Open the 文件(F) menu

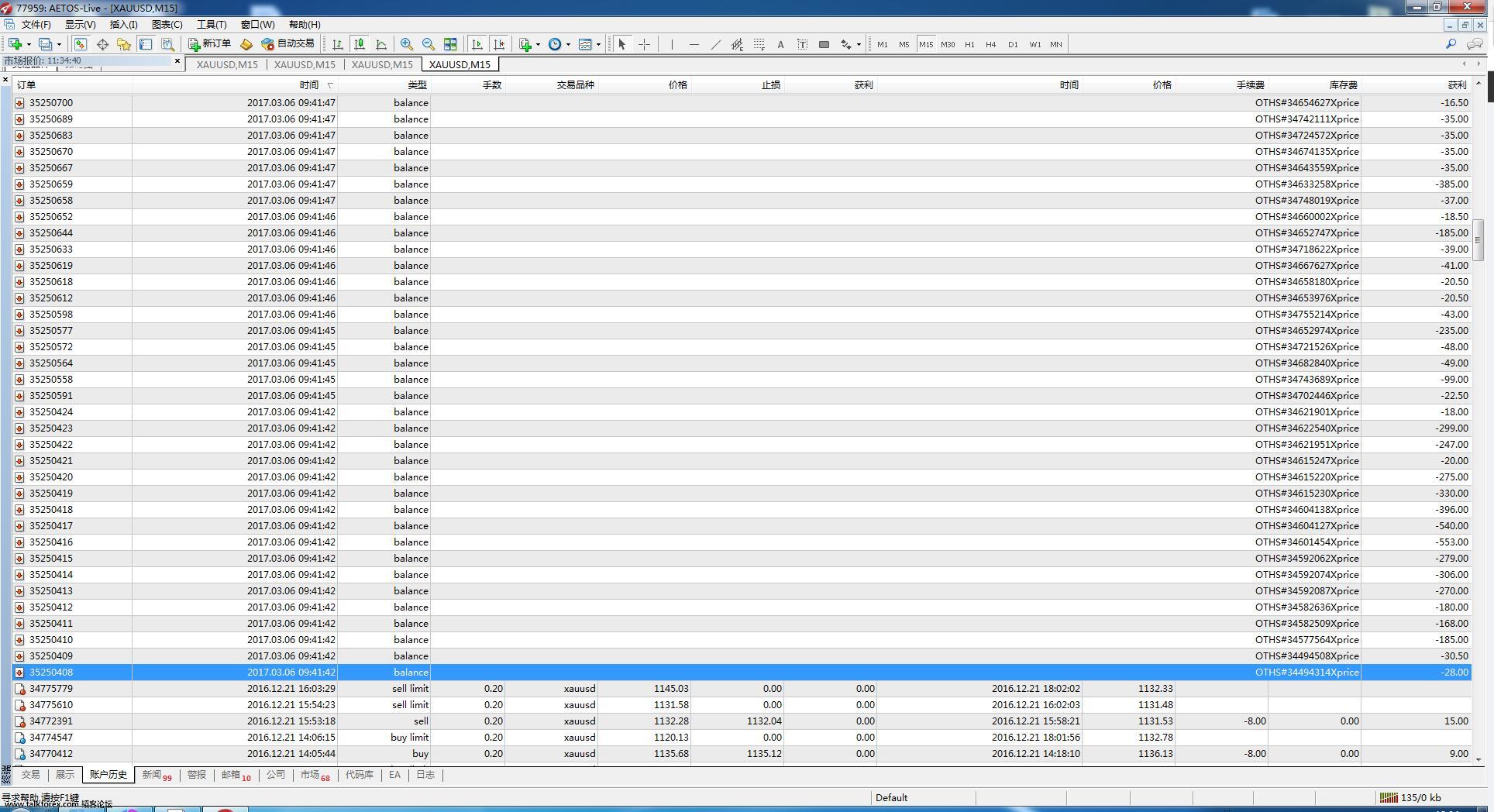[x=36, y=25]
